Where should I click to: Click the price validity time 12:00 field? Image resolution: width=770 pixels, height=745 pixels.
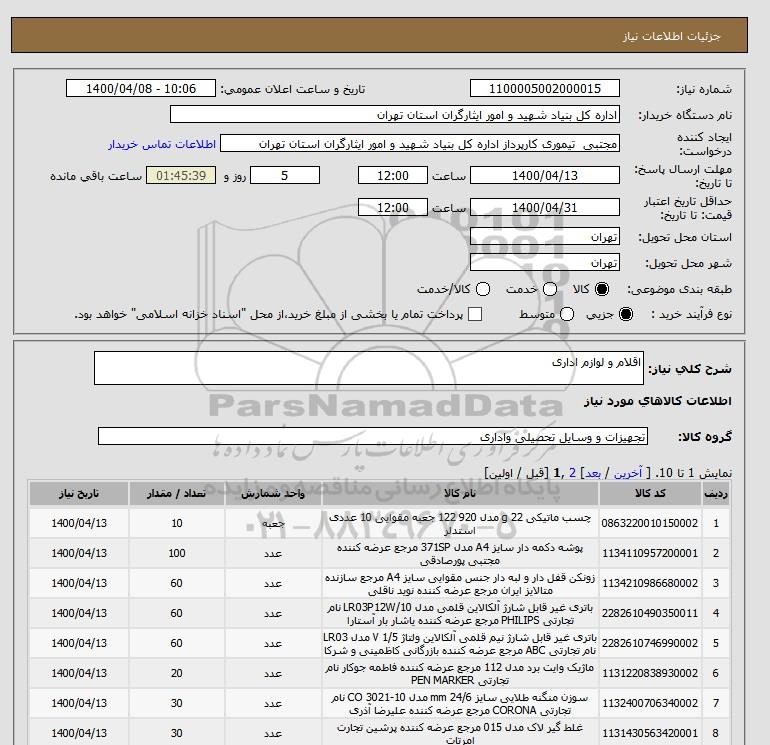[393, 207]
